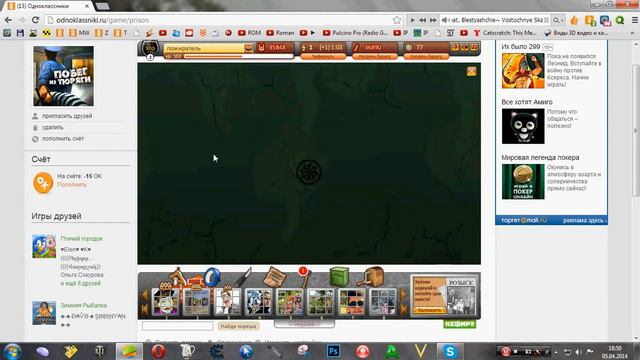
Task: Open Зимняя Рыбалка game link
Action: (x=84, y=305)
